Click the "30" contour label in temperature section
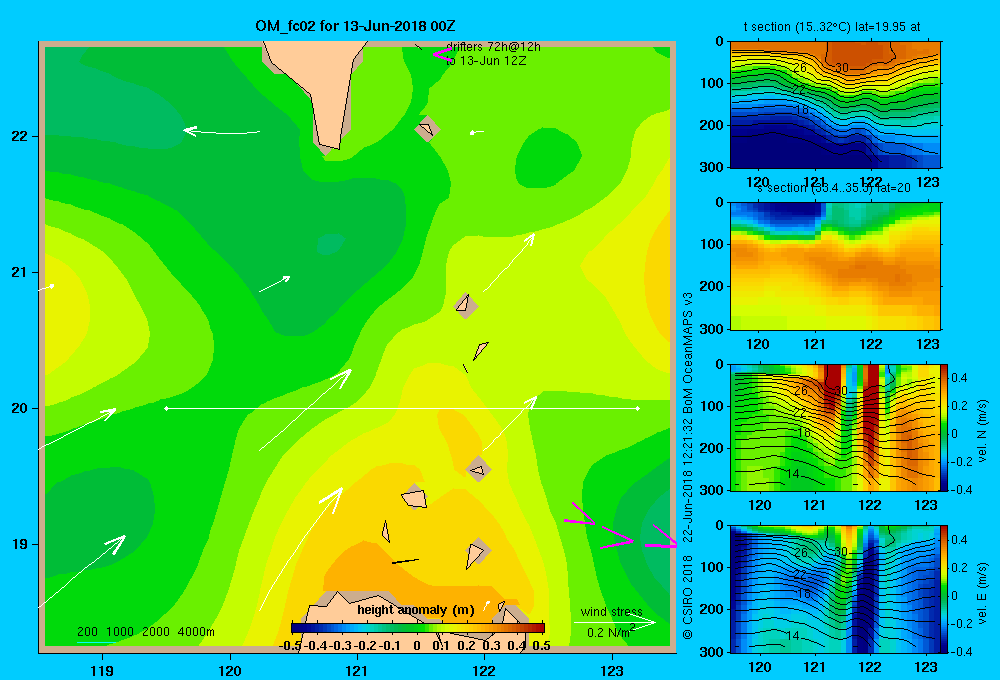The width and height of the screenshot is (1000, 680). pyautogui.click(x=842, y=68)
